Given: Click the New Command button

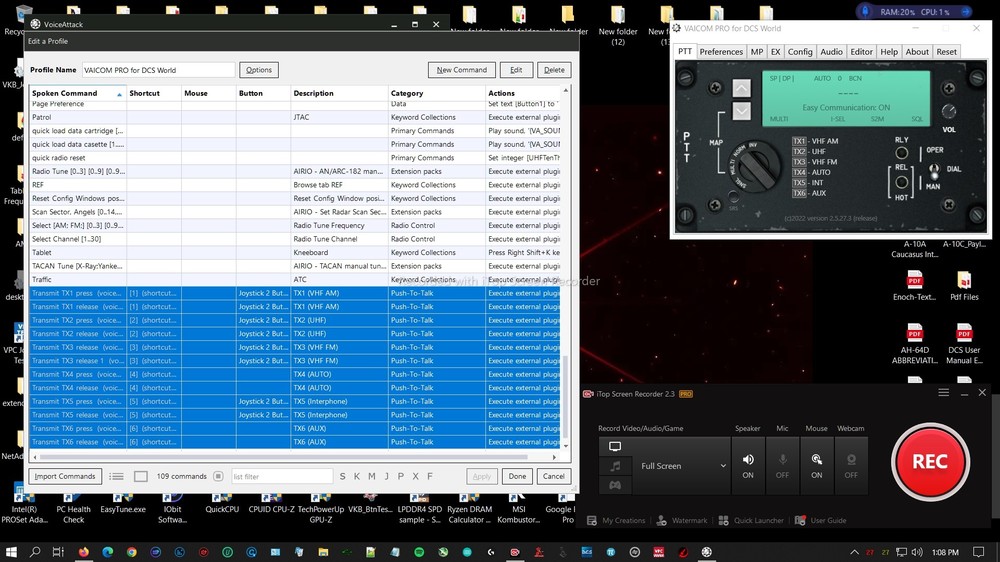Looking at the screenshot, I should coord(461,70).
